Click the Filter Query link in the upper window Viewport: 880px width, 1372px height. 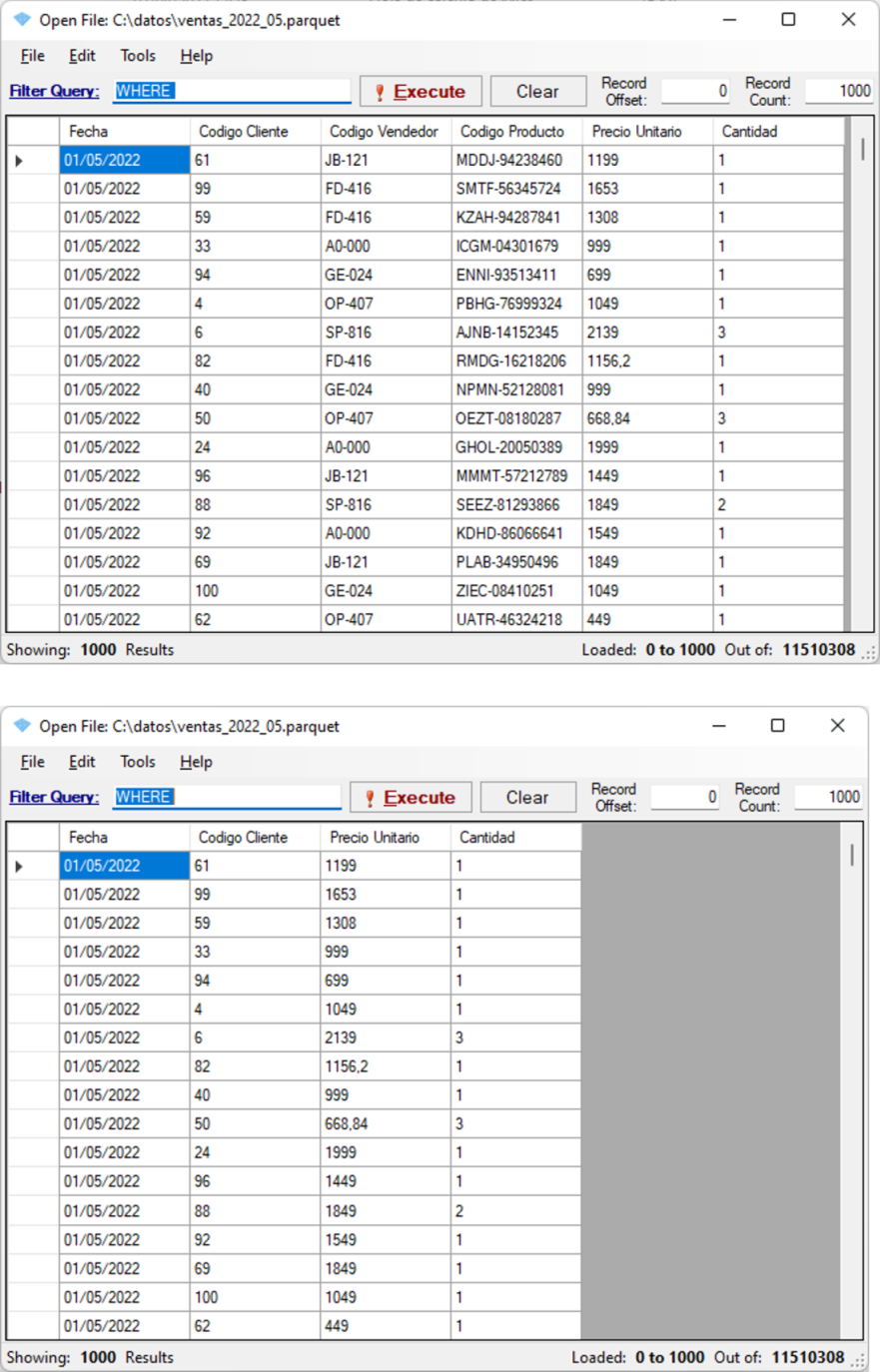point(54,91)
